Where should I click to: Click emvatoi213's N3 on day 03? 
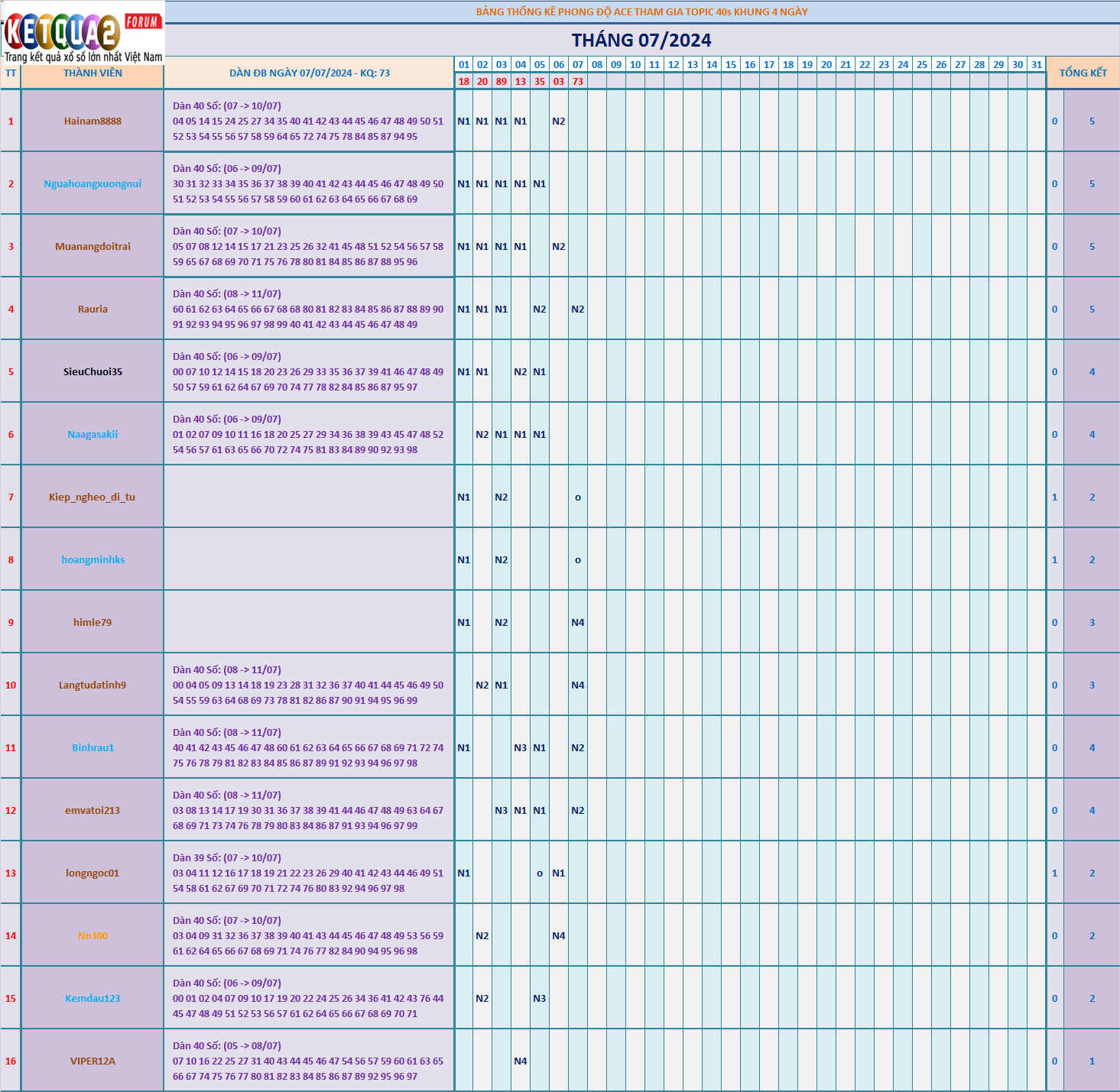(502, 810)
